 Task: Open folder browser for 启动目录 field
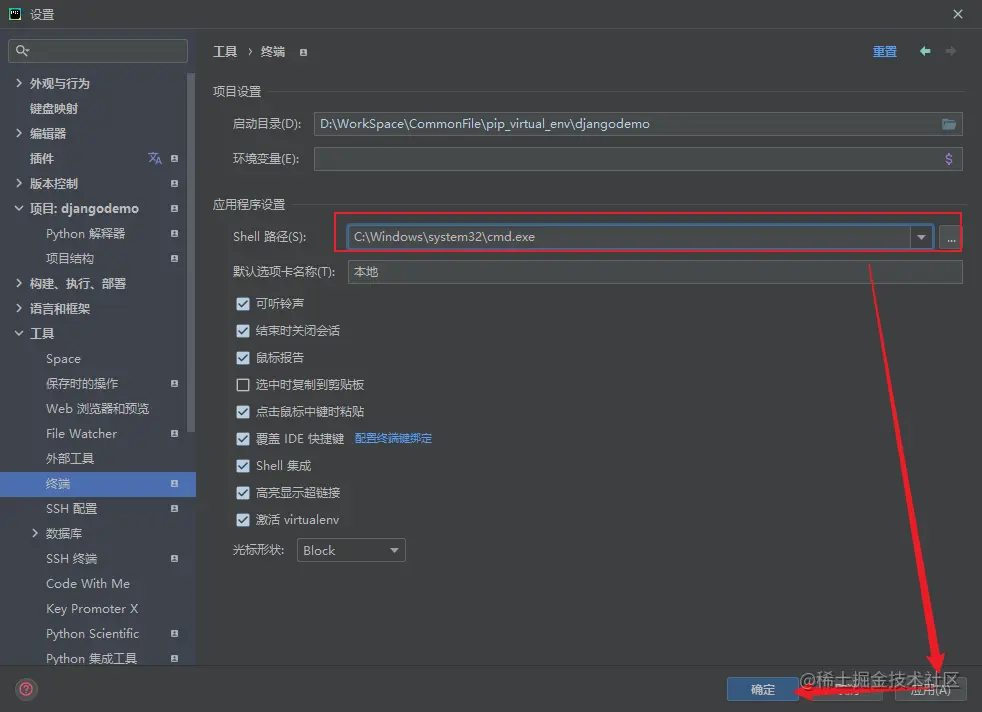click(x=949, y=124)
